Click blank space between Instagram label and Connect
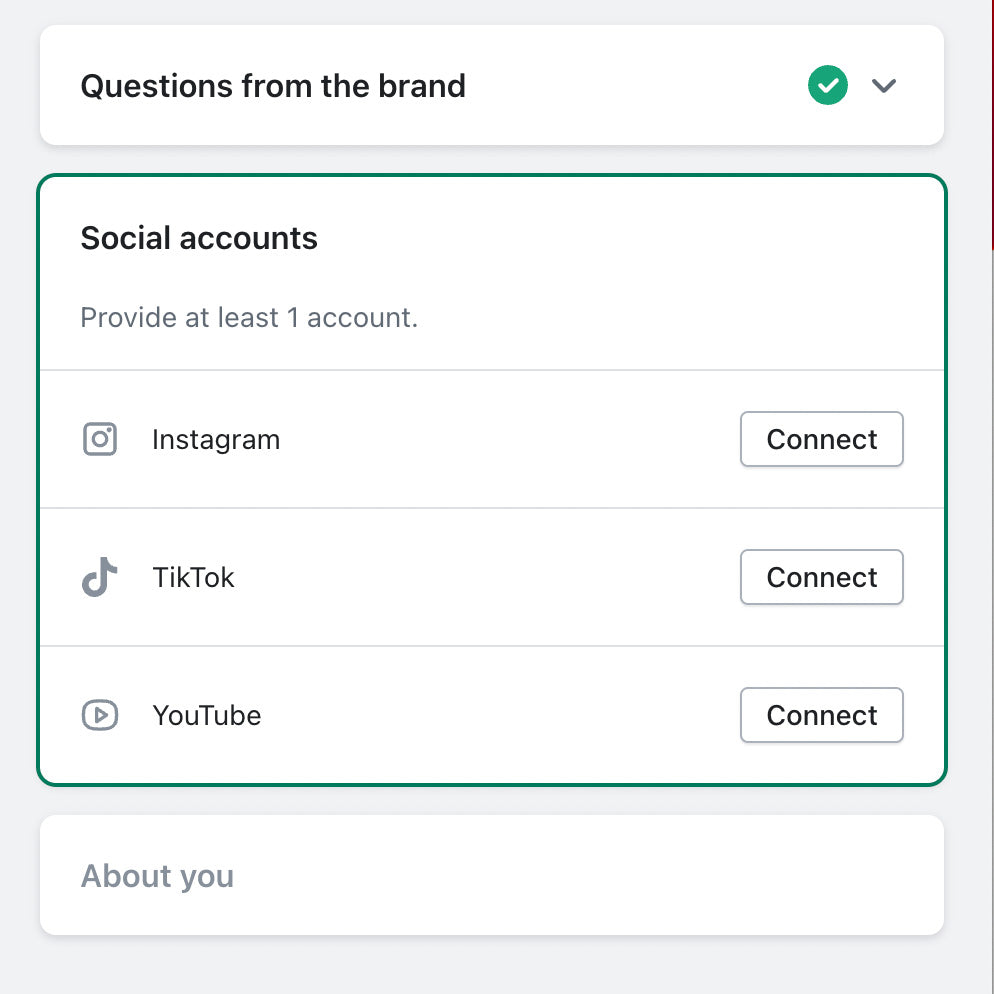Viewport: 994px width, 994px height. click(510, 439)
